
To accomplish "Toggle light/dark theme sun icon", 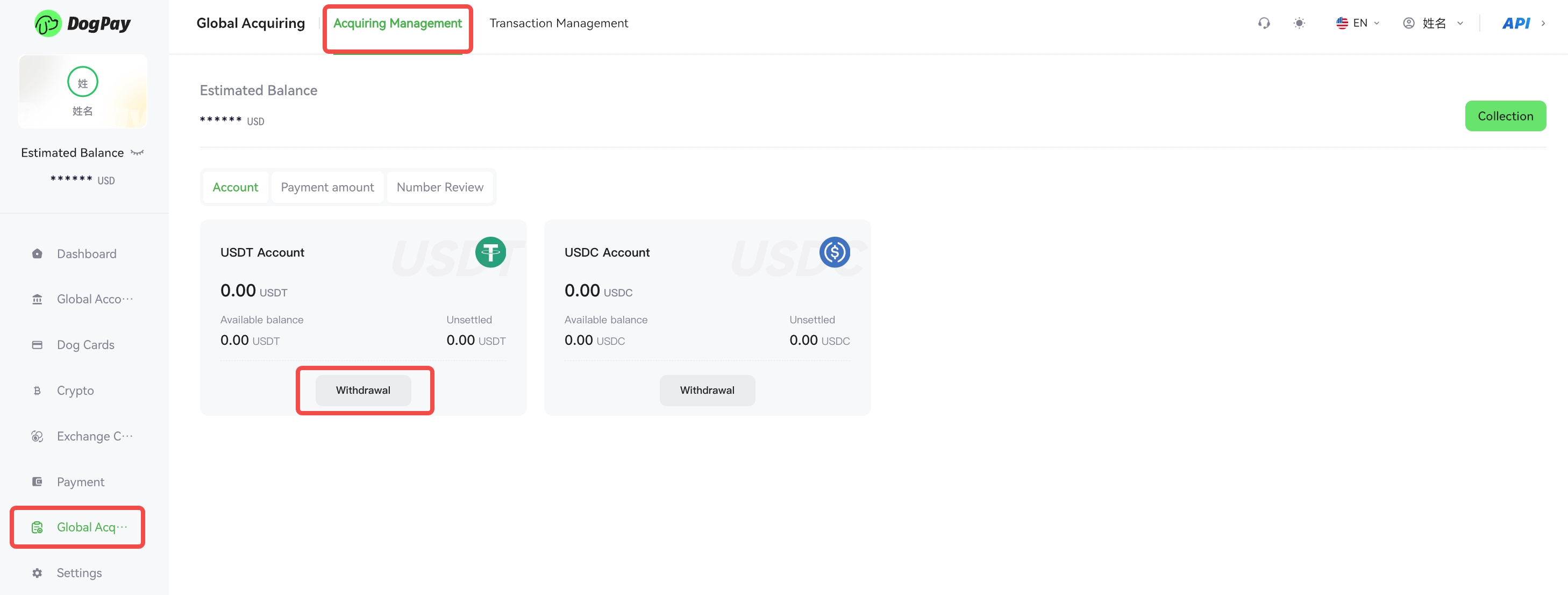I will 1299,23.
